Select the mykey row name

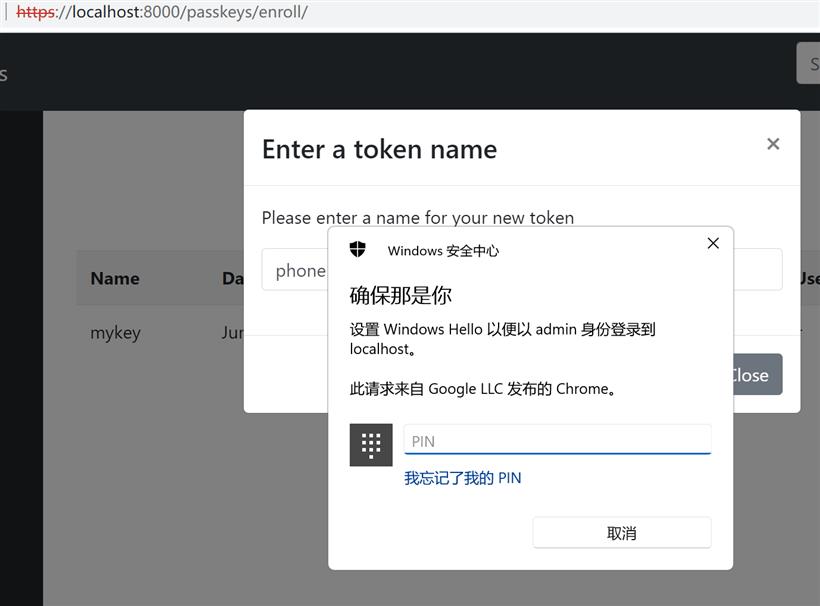(x=116, y=333)
